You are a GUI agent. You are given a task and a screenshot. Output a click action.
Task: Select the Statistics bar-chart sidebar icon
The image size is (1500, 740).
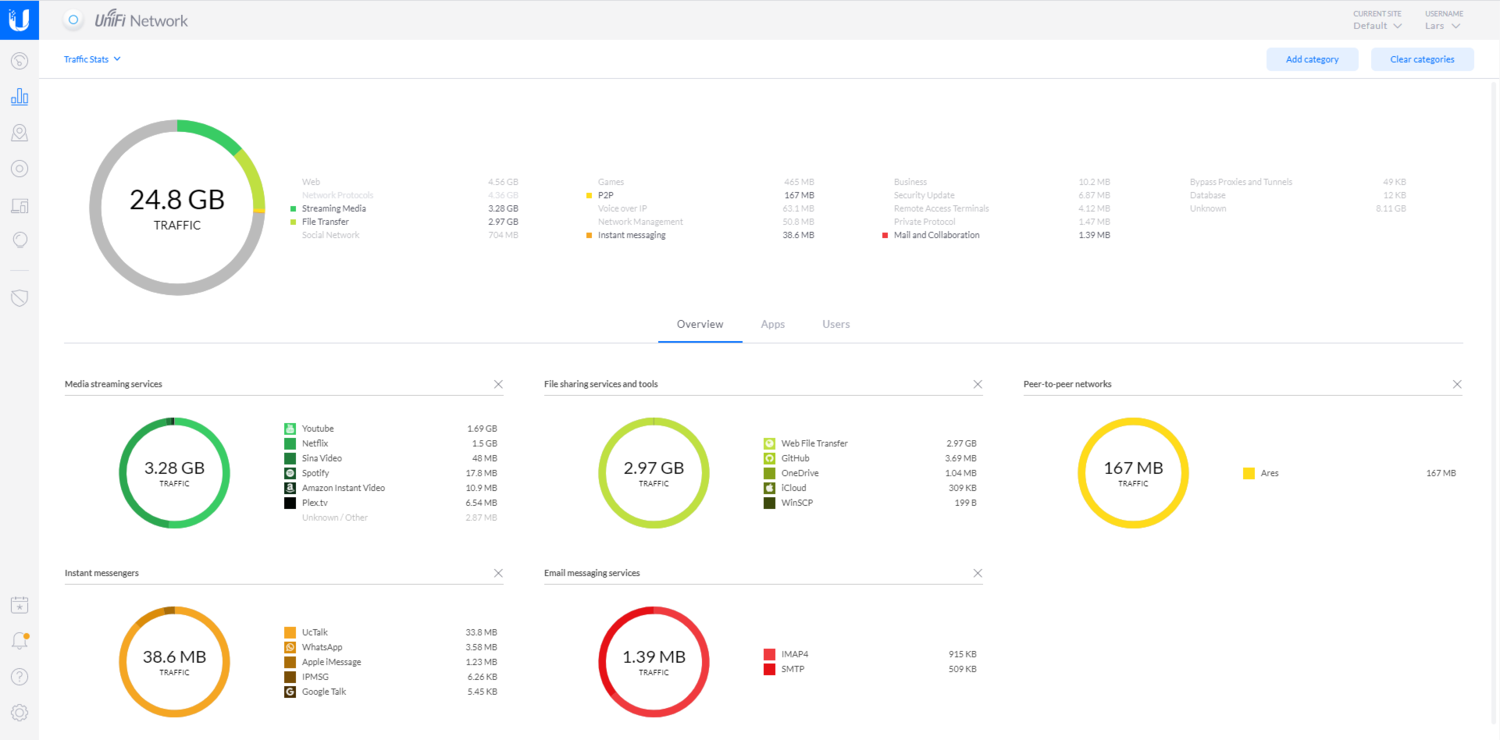pos(19,96)
